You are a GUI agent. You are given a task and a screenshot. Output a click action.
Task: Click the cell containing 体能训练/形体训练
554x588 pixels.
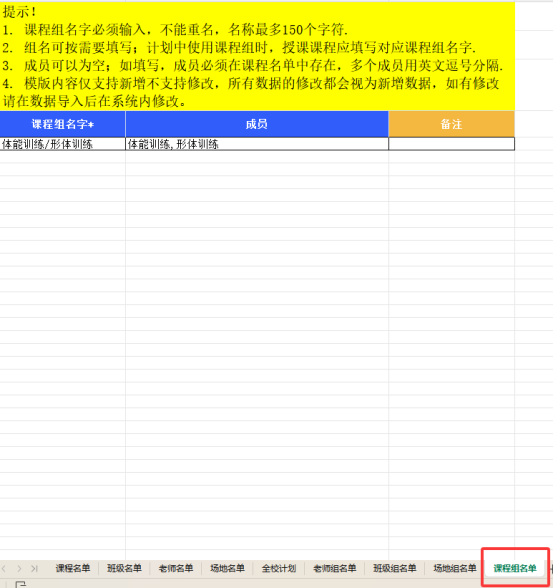[63, 144]
